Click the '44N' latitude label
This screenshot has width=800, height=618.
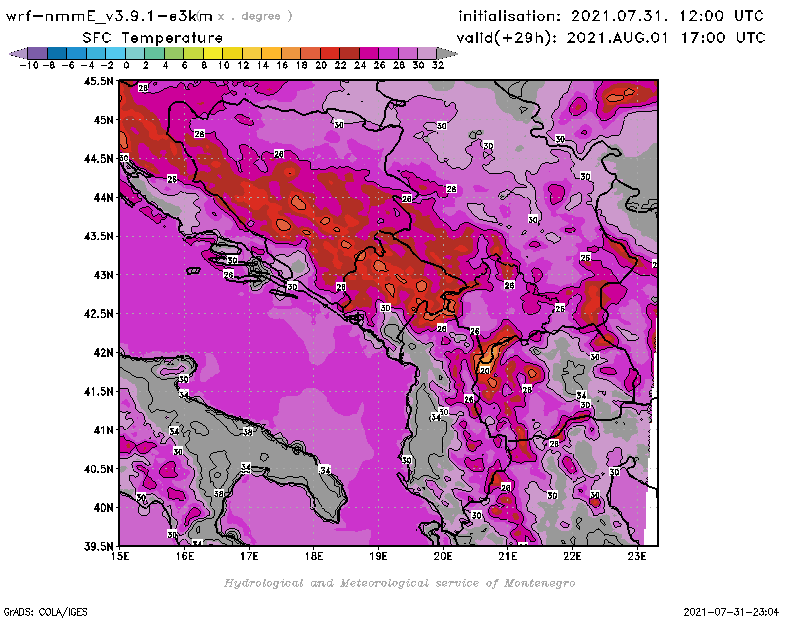point(103,197)
